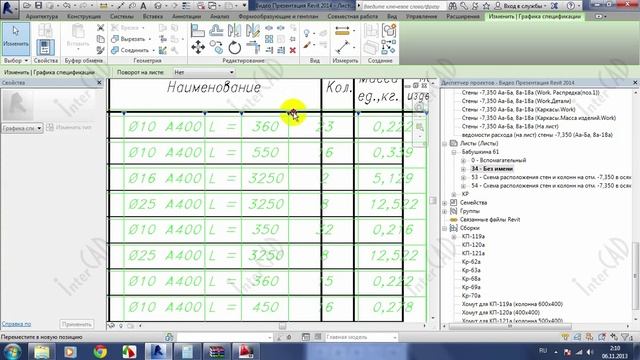Close the Свойства properties panel

click(99, 82)
